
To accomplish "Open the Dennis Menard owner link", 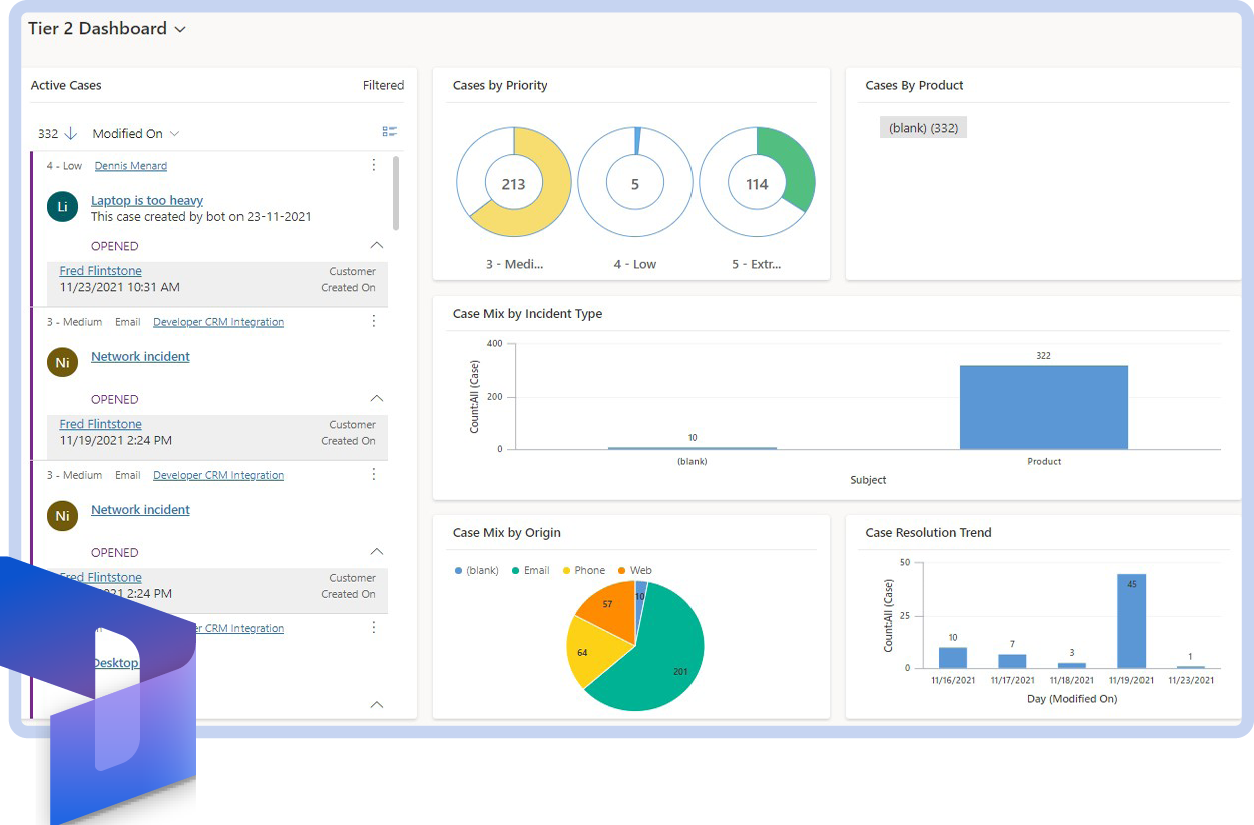I will pyautogui.click(x=131, y=166).
